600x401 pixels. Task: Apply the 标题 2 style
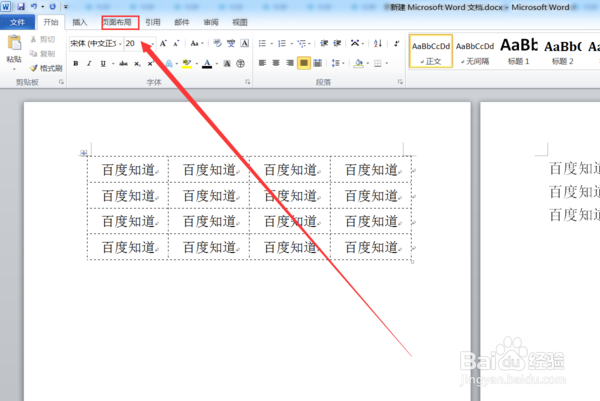coord(562,51)
